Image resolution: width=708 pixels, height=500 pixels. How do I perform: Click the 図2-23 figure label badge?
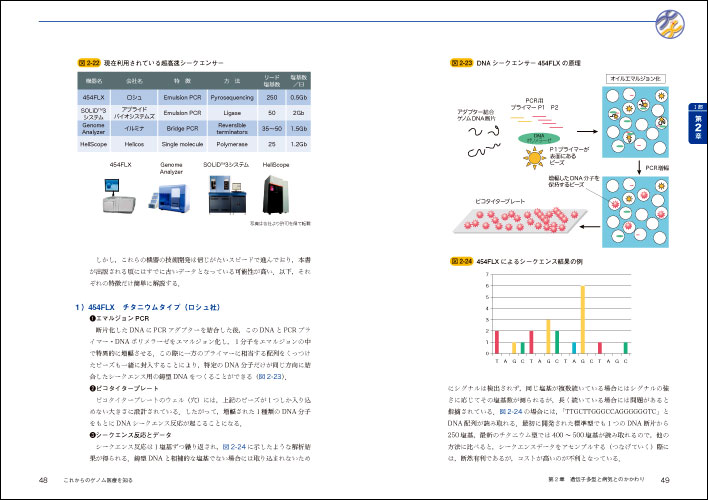pyautogui.click(x=459, y=61)
